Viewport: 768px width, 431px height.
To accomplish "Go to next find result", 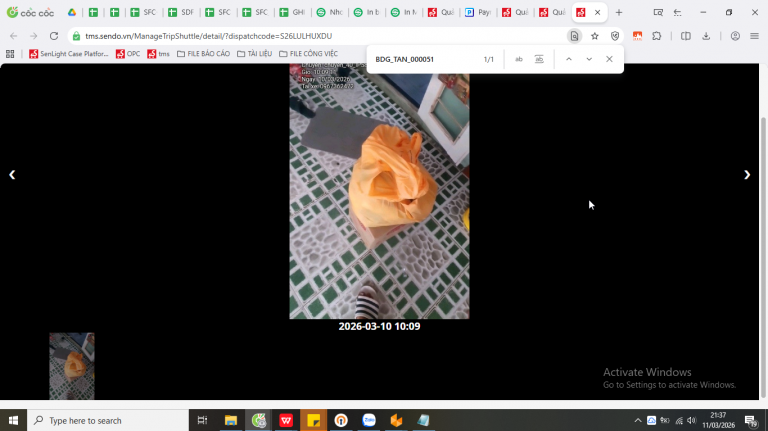I will tap(589, 59).
